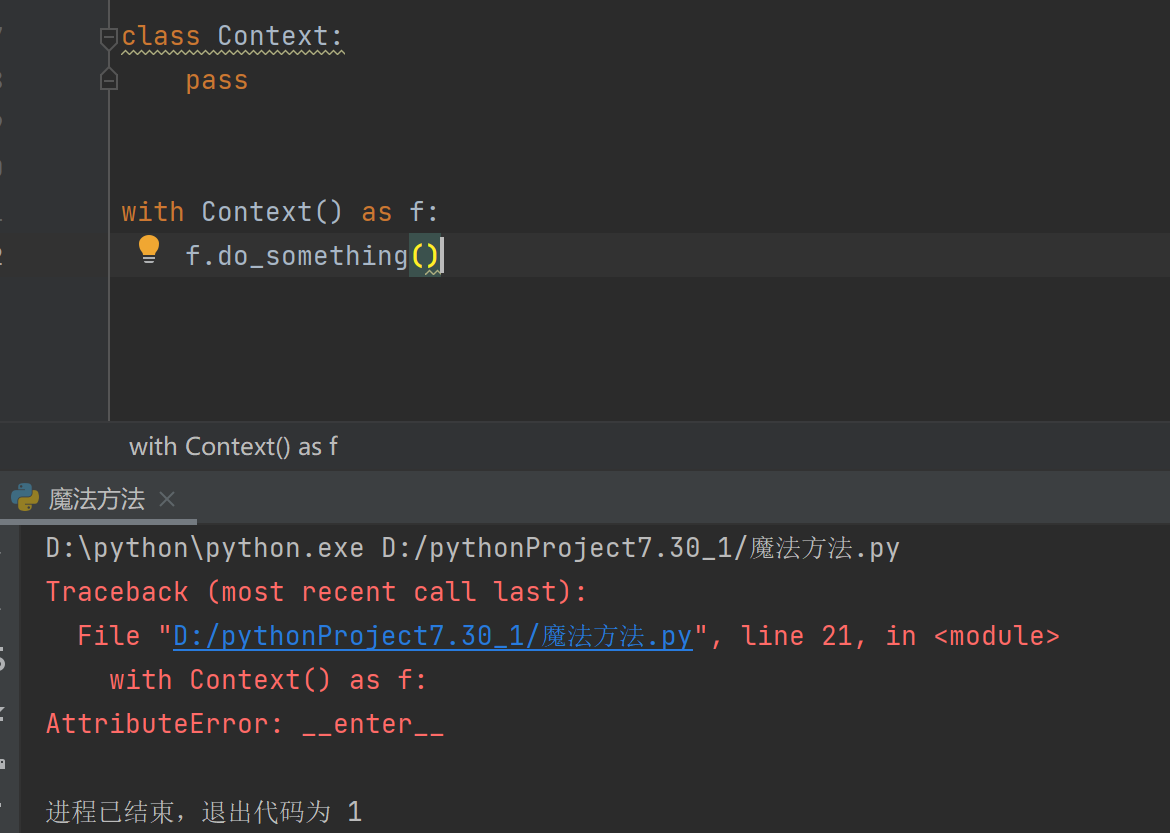The width and height of the screenshot is (1170, 833).
Task: Click the 'class' keyword in the editor
Action: (161, 37)
